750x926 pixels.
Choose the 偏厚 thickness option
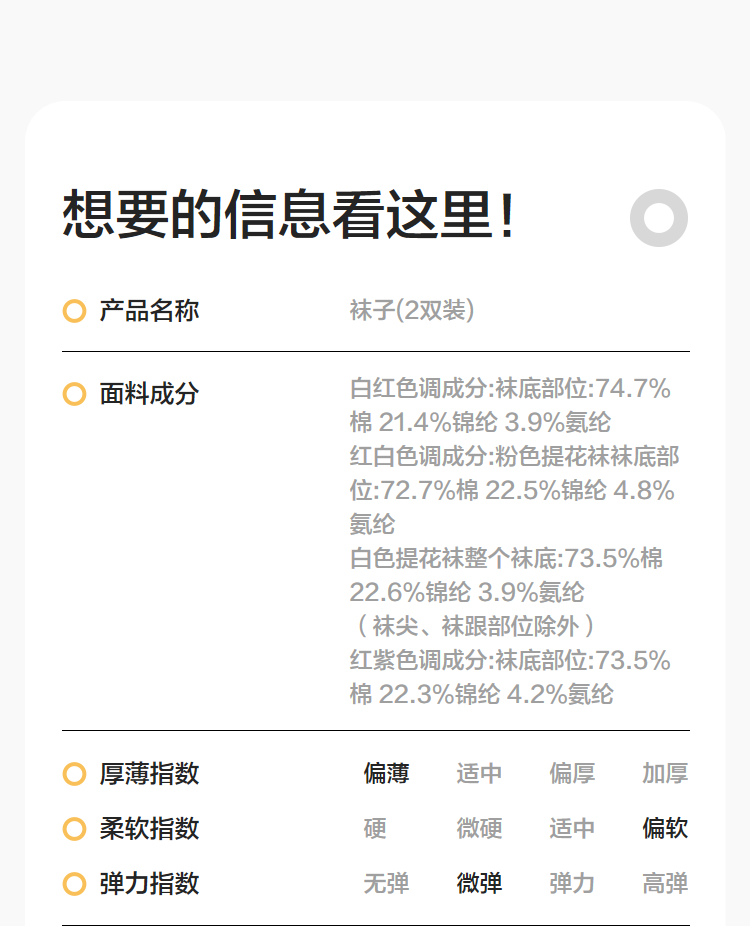pos(572,774)
